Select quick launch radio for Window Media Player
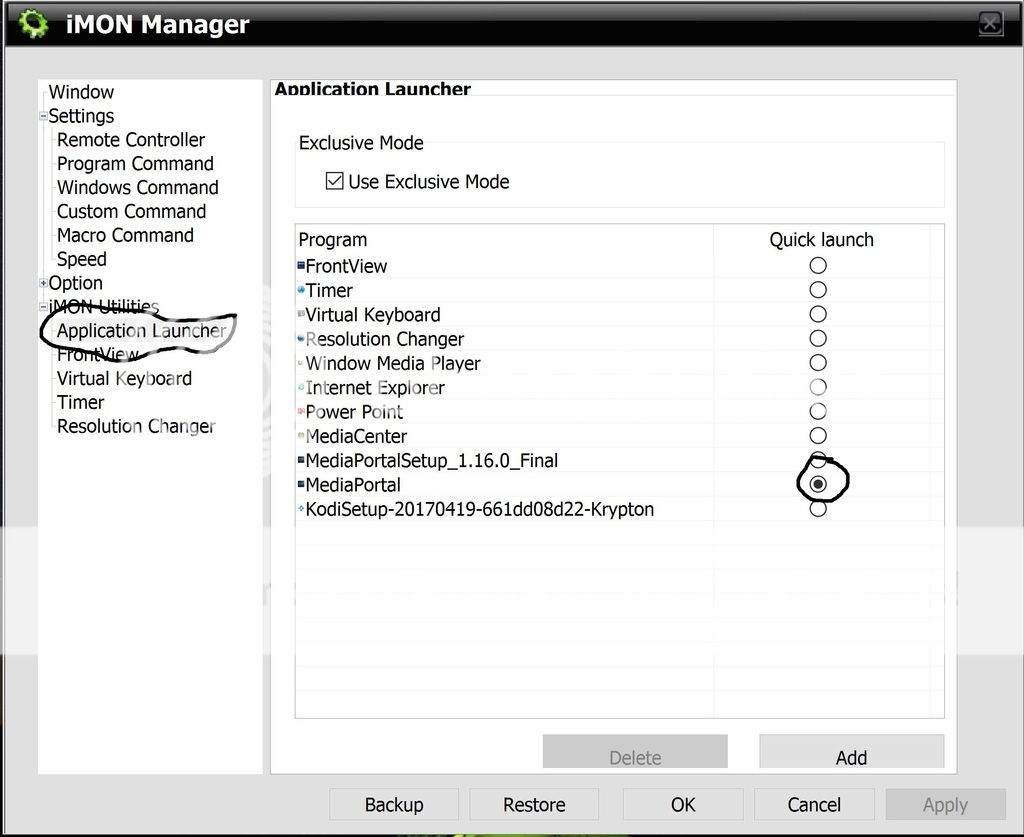Image resolution: width=1024 pixels, height=837 pixels. click(x=818, y=363)
